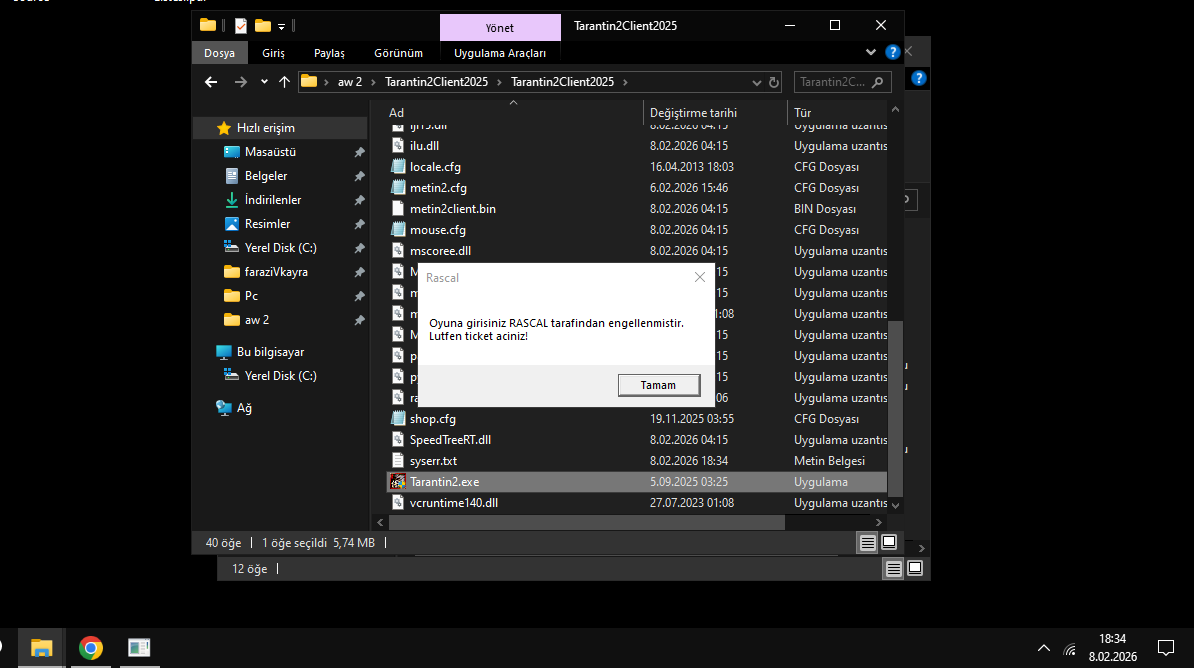Switch to details view icon in status bar
The width and height of the screenshot is (1194, 668).
[x=867, y=543]
